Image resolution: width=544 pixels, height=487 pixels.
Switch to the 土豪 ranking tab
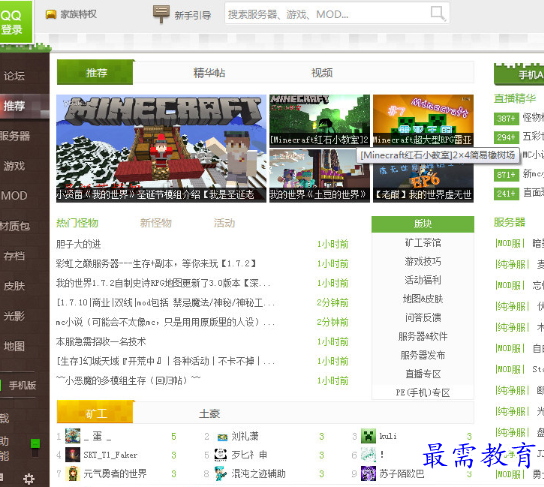pyautogui.click(x=210, y=413)
